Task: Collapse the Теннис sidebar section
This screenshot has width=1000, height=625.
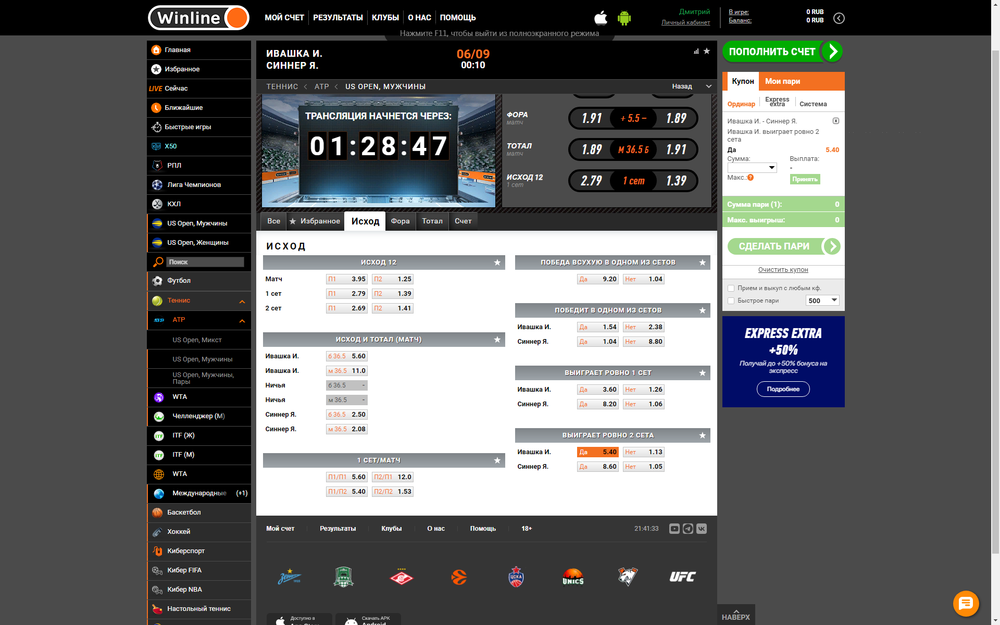Action: coord(242,302)
